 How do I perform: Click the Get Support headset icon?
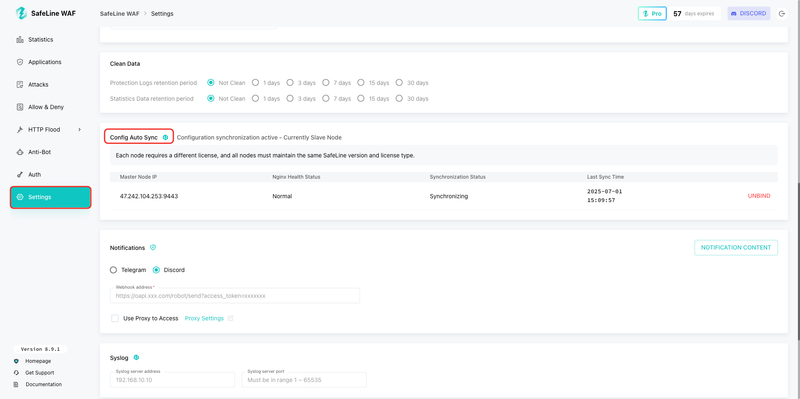16,373
